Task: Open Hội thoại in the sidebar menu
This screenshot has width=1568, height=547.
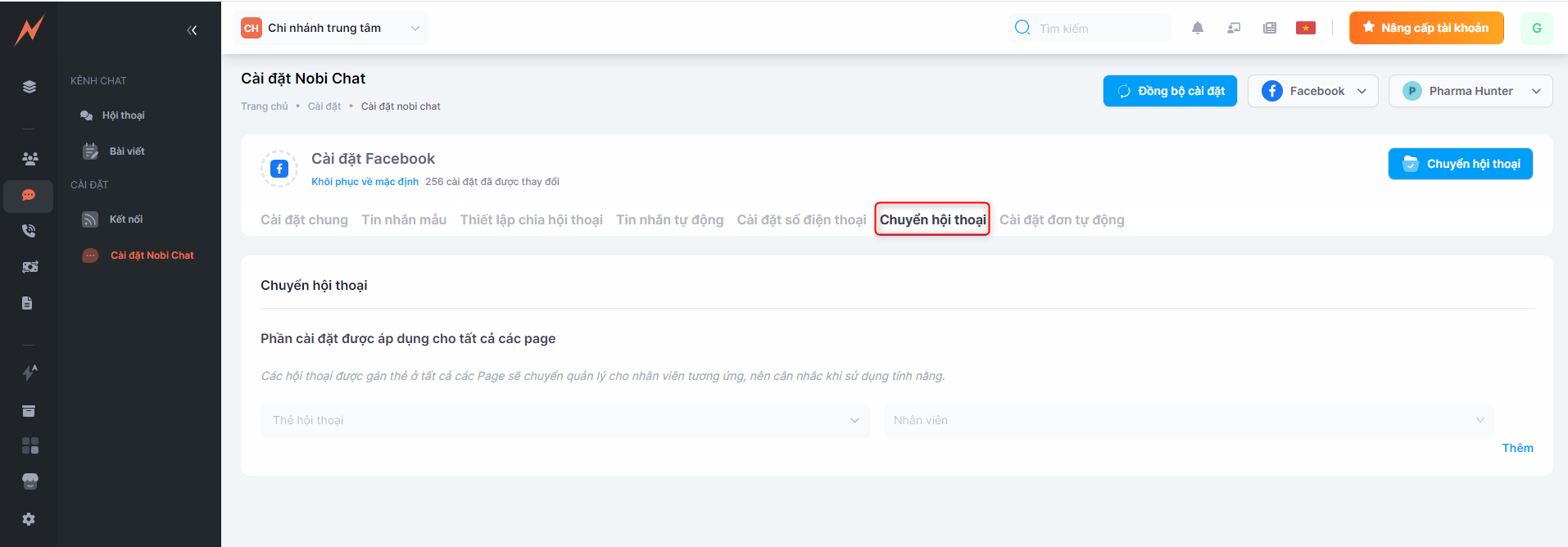Action: pos(123,115)
